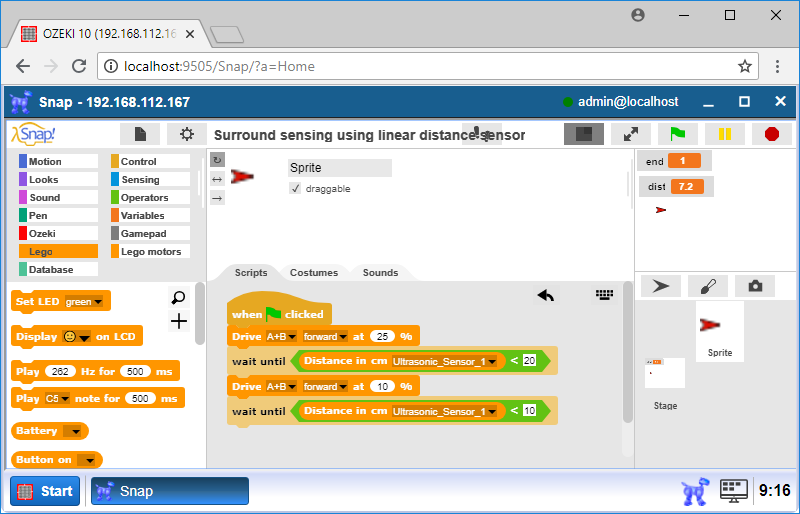Click the 10 speed value field in Drive block
This screenshot has height=514, width=800.
click(382, 386)
